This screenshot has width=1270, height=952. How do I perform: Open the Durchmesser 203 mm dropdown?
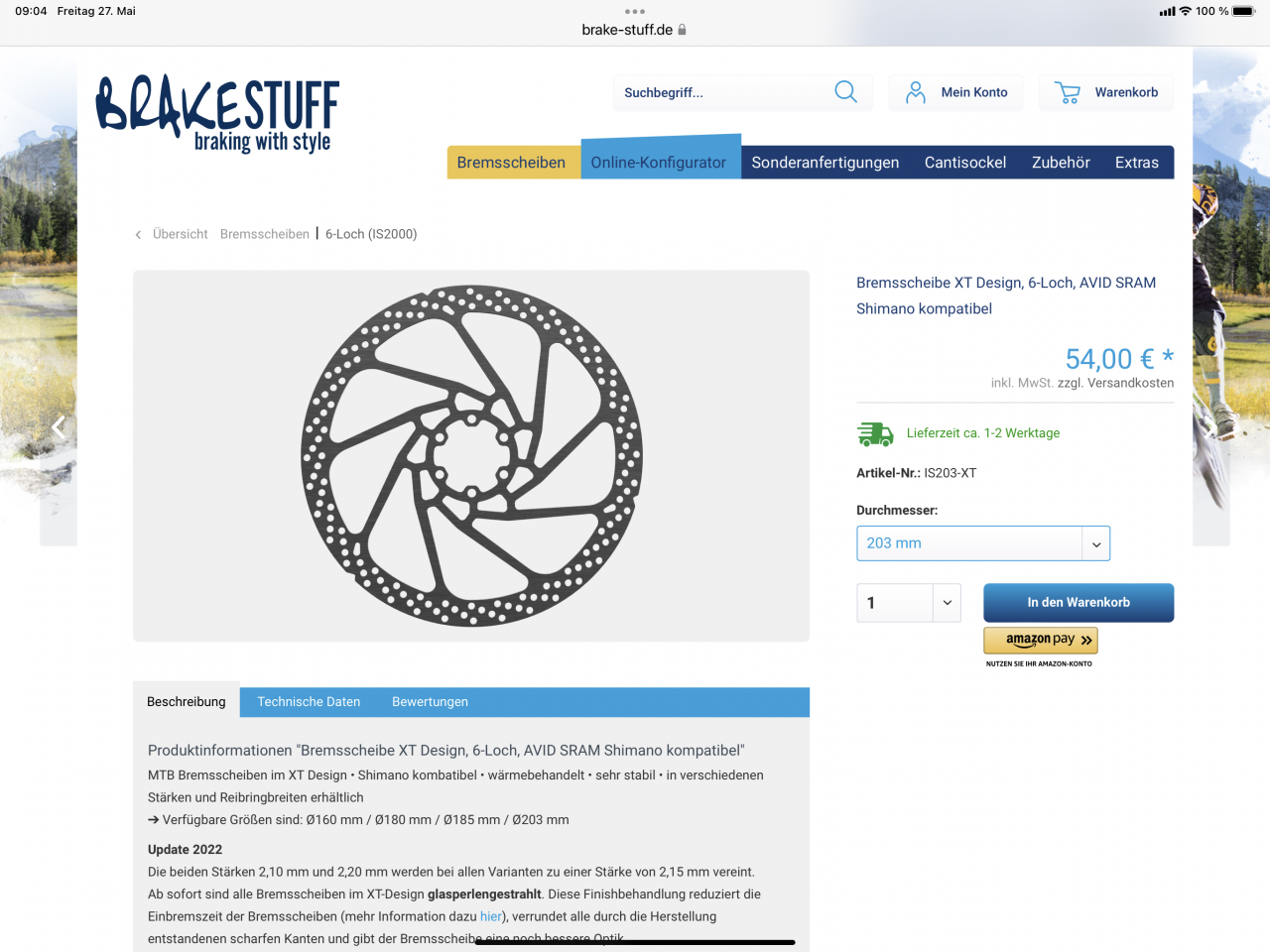[x=983, y=543]
